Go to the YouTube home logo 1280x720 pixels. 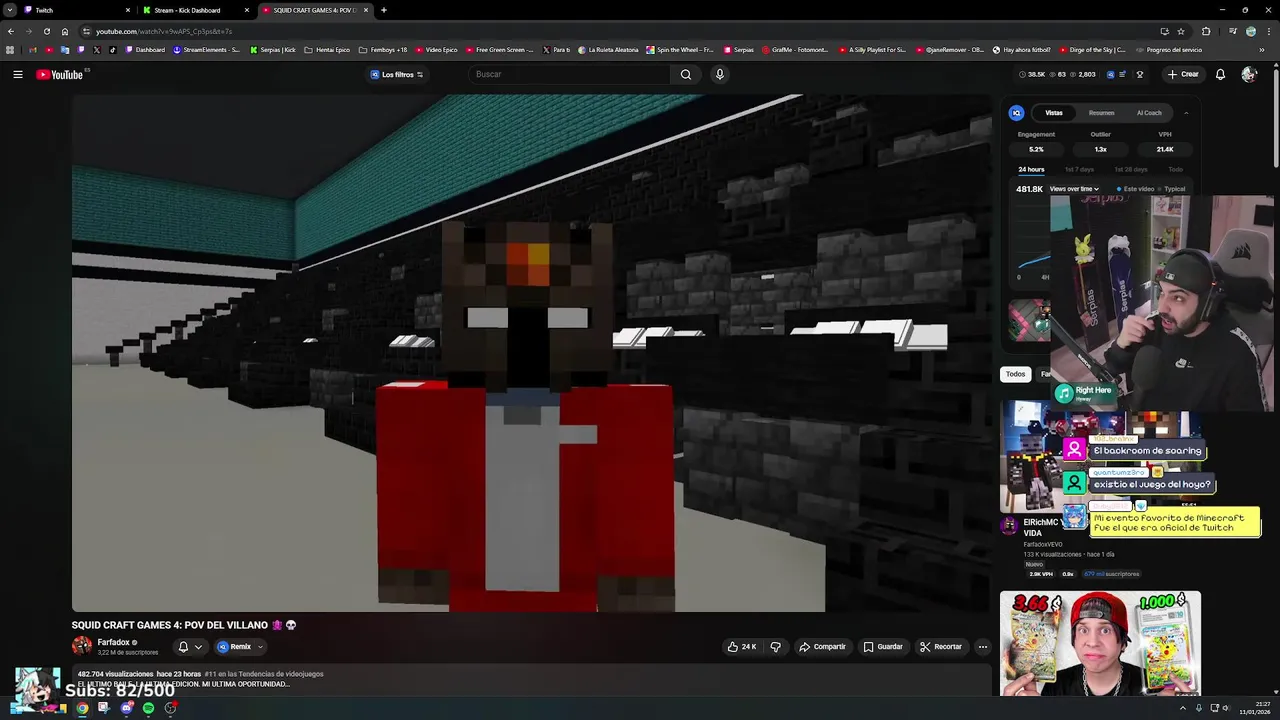(x=59, y=74)
